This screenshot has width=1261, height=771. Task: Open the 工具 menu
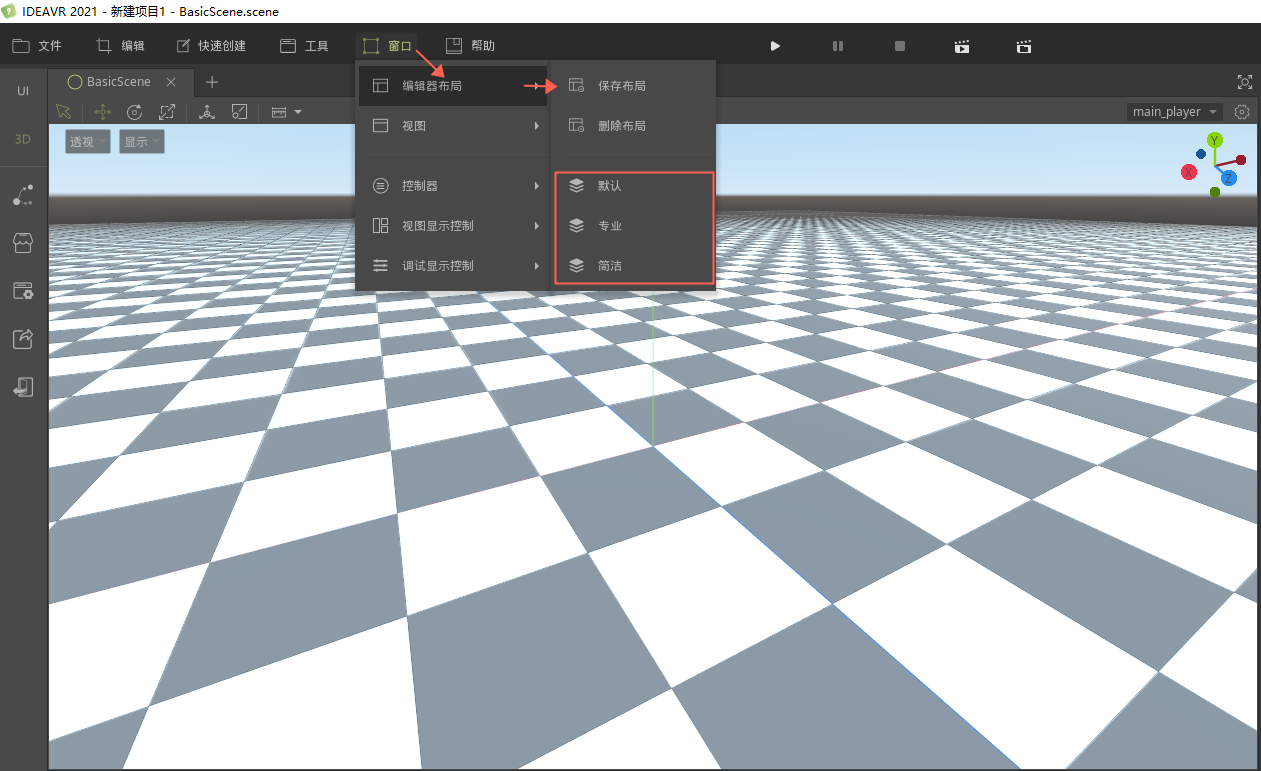pyautogui.click(x=304, y=46)
